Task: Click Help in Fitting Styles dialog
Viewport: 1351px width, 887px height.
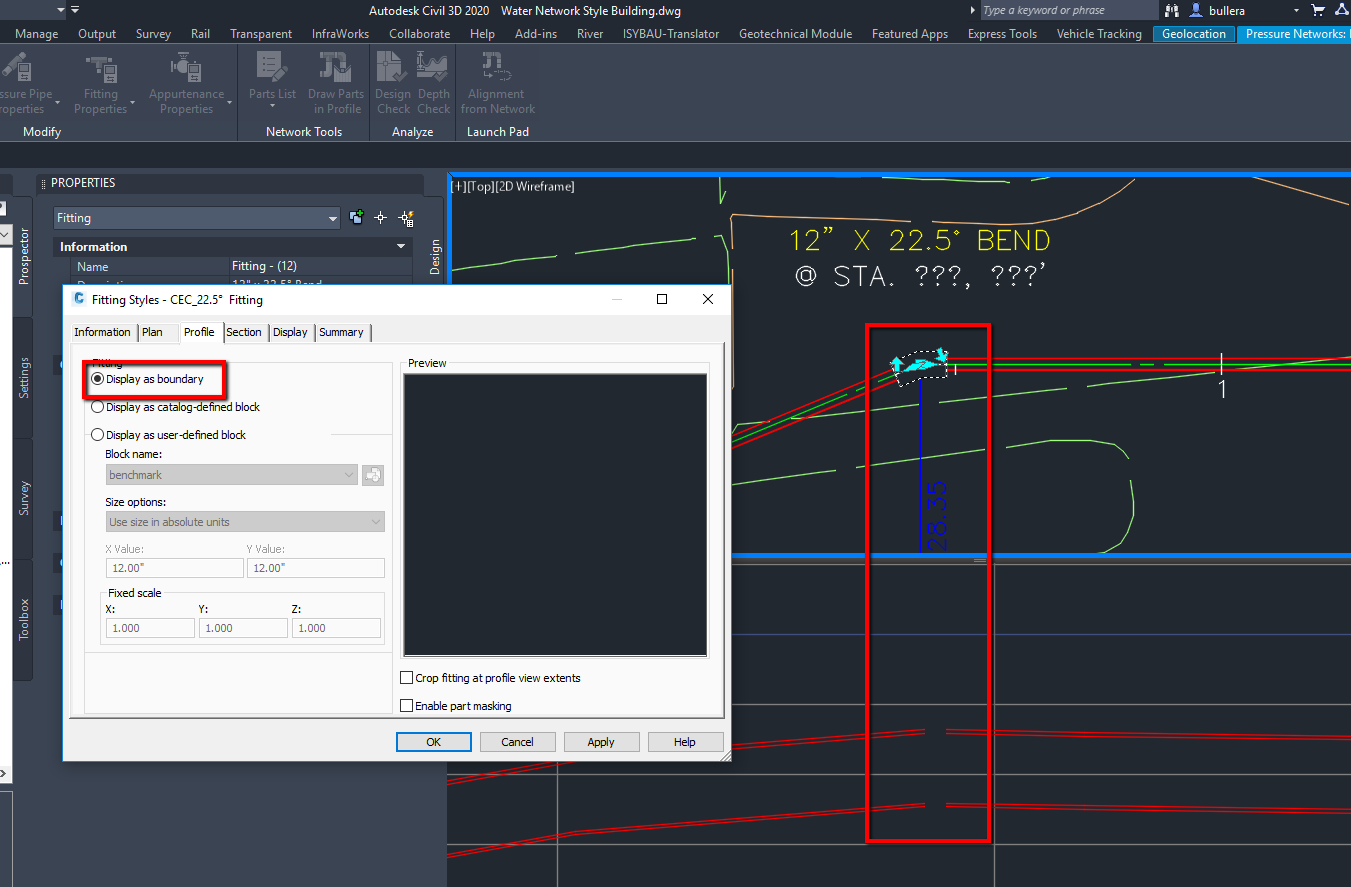Action: (x=685, y=742)
